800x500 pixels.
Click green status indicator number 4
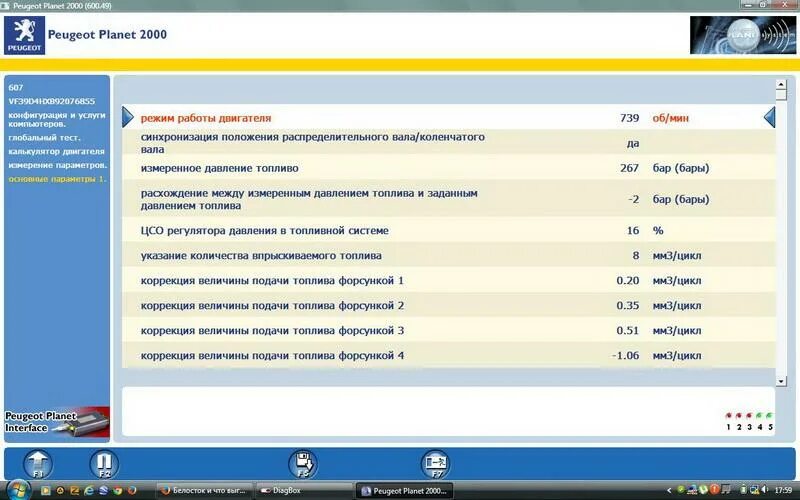(760, 416)
